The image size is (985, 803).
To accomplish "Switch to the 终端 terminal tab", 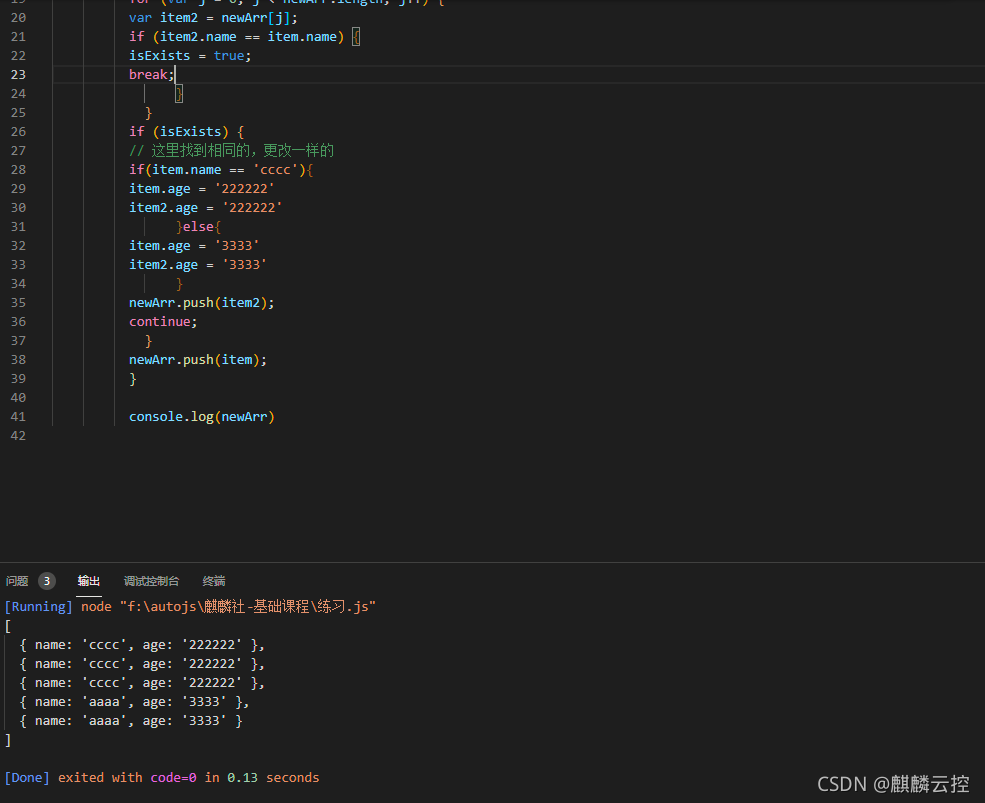I will pos(214,581).
